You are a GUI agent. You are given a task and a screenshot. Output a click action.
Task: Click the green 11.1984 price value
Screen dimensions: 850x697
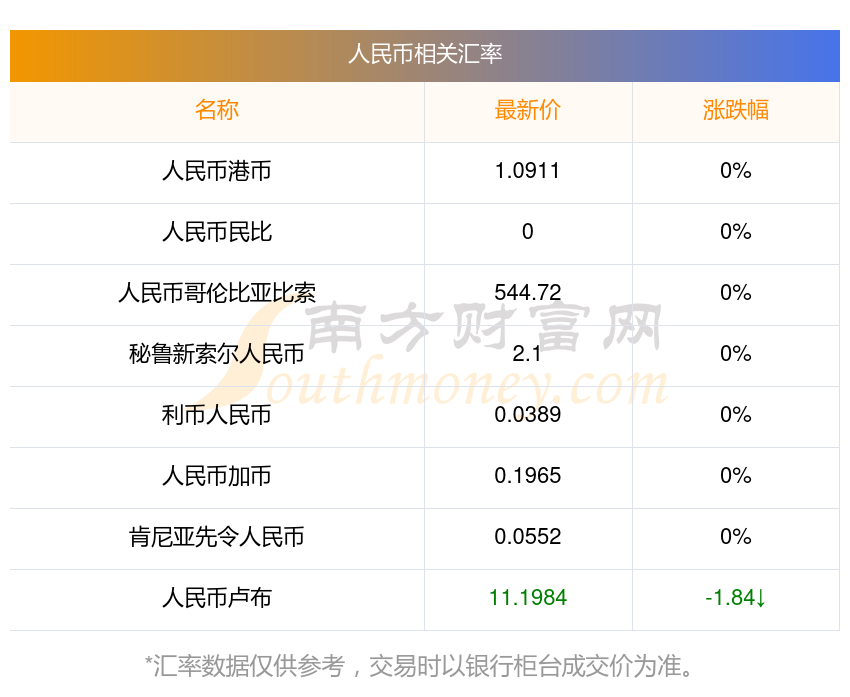pos(527,598)
